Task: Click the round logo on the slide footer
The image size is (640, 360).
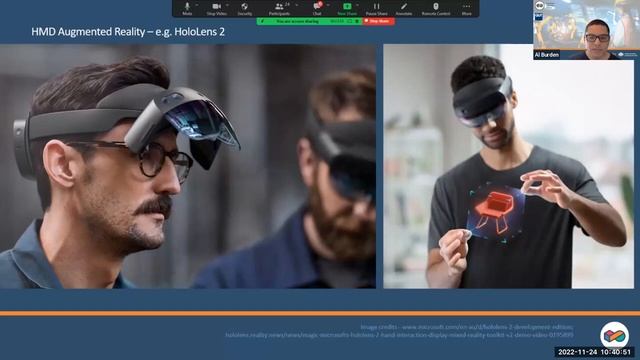Action: tap(614, 335)
